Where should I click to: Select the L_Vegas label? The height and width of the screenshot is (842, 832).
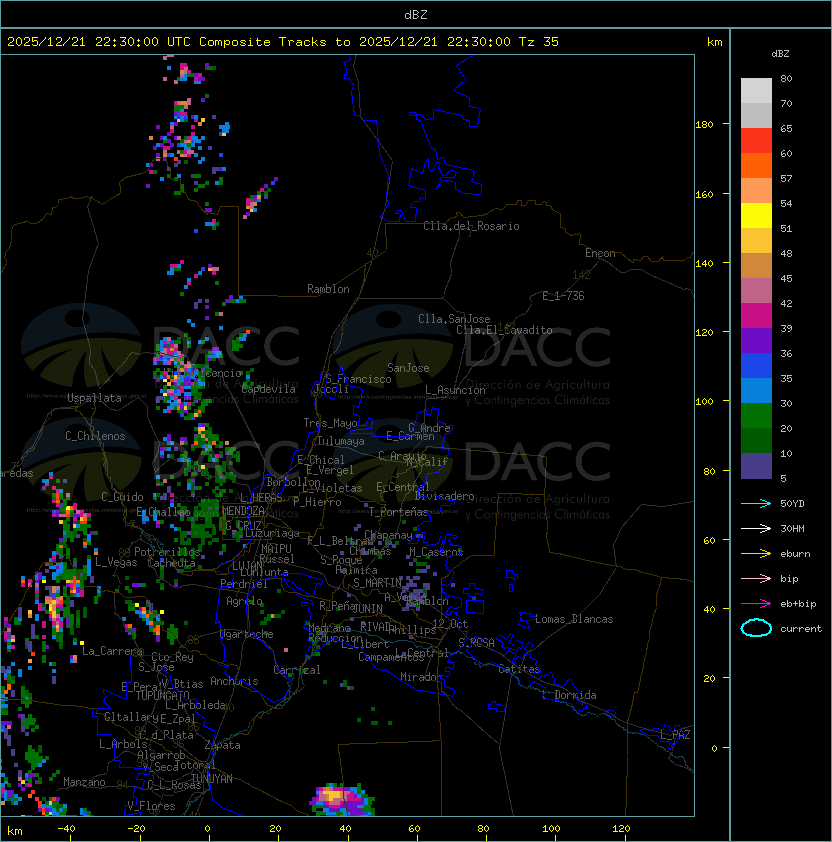coord(116,562)
